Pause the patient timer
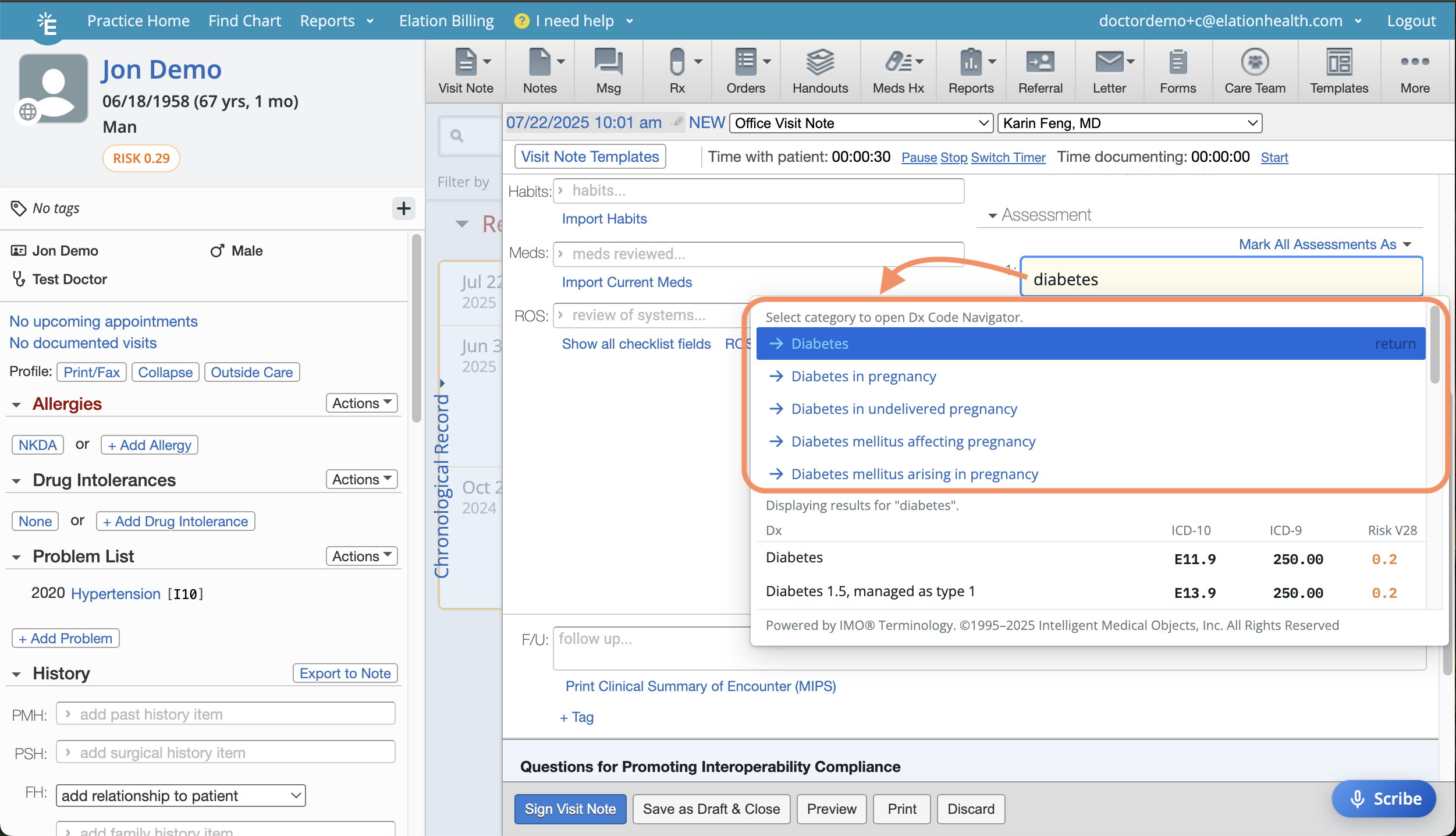This screenshot has height=836, width=1456. (918, 157)
